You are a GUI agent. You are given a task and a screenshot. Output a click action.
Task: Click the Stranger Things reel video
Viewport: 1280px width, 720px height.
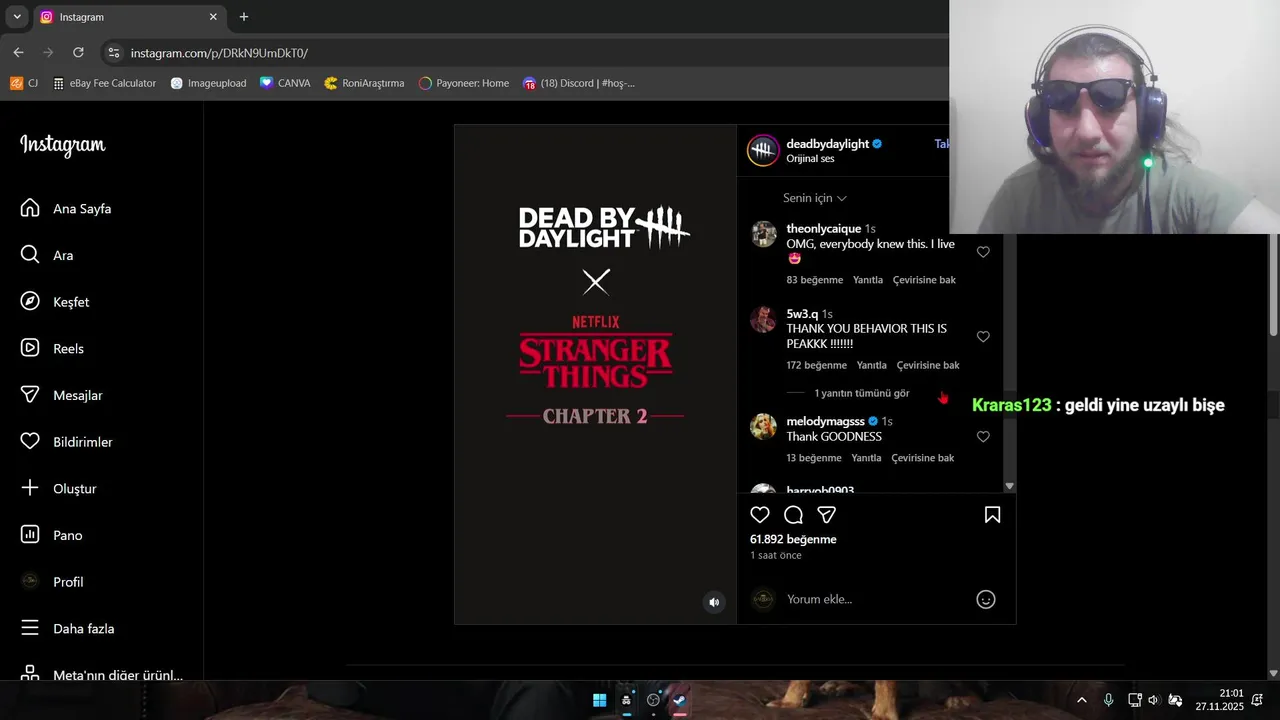(595, 374)
